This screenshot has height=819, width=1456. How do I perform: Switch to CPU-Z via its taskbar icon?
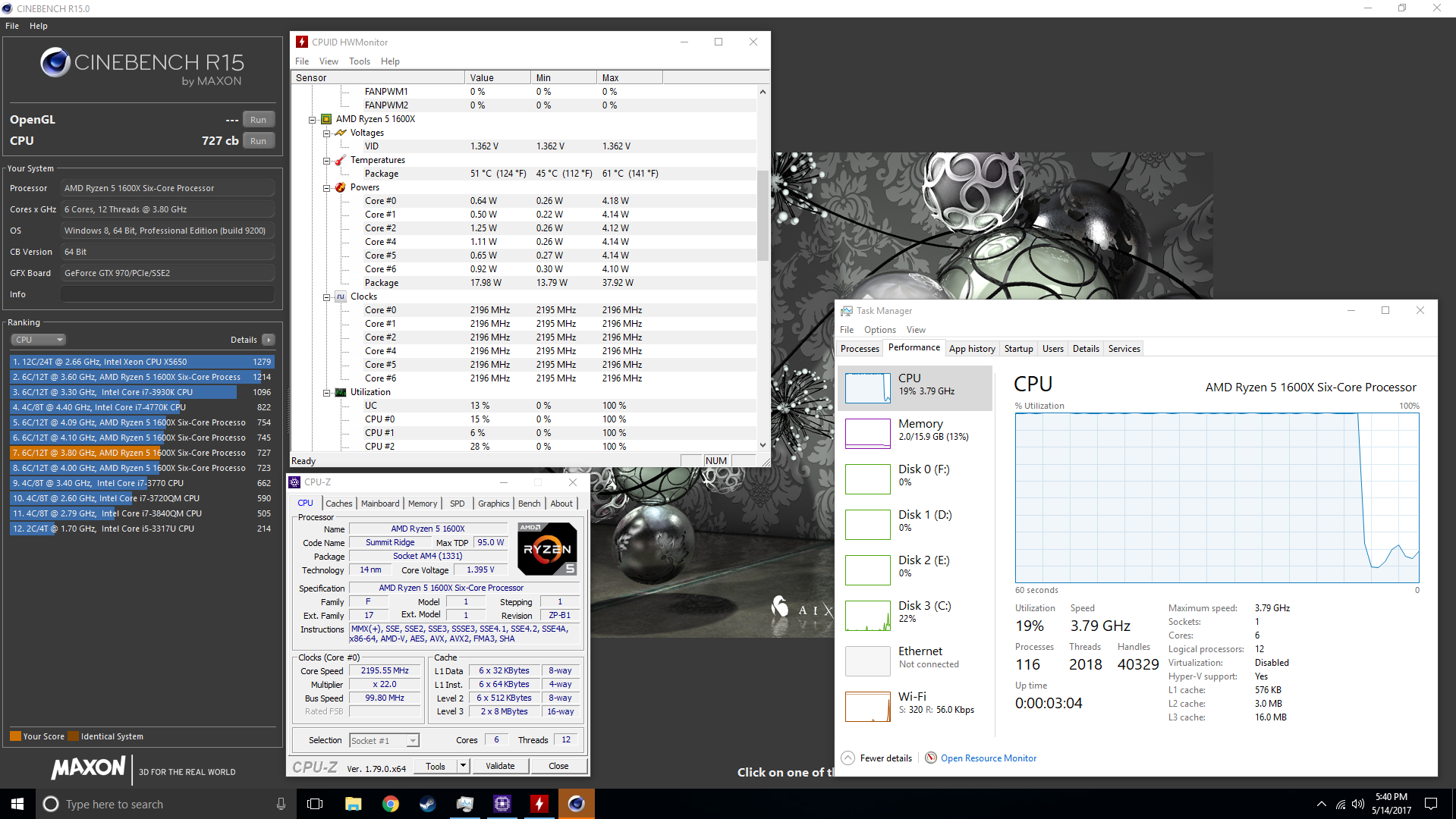coord(502,804)
